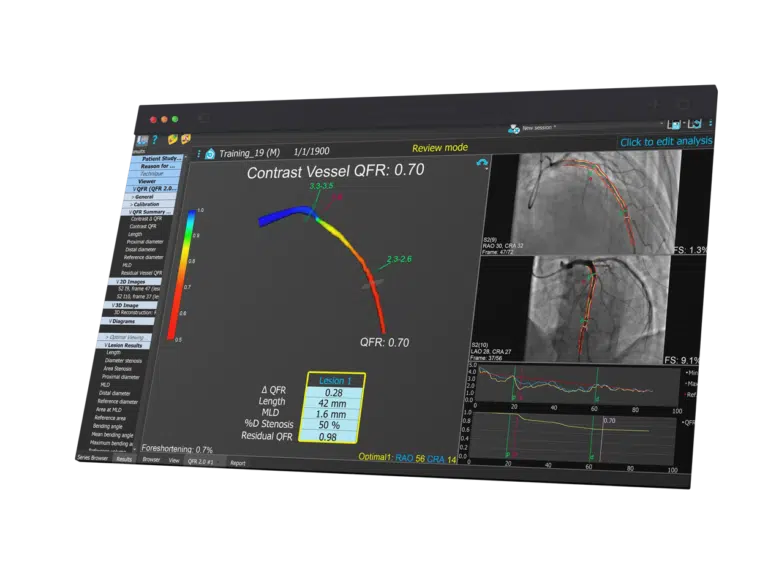This screenshot has height=562, width=768.
Task: Open the three-dot menu left of Training_19
Action: (x=199, y=154)
